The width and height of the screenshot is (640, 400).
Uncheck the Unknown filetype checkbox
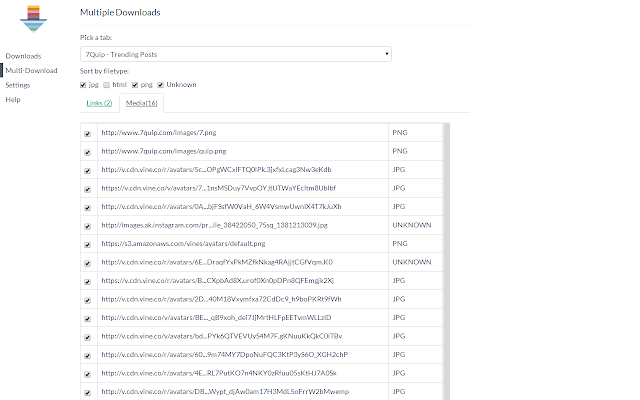click(x=160, y=85)
